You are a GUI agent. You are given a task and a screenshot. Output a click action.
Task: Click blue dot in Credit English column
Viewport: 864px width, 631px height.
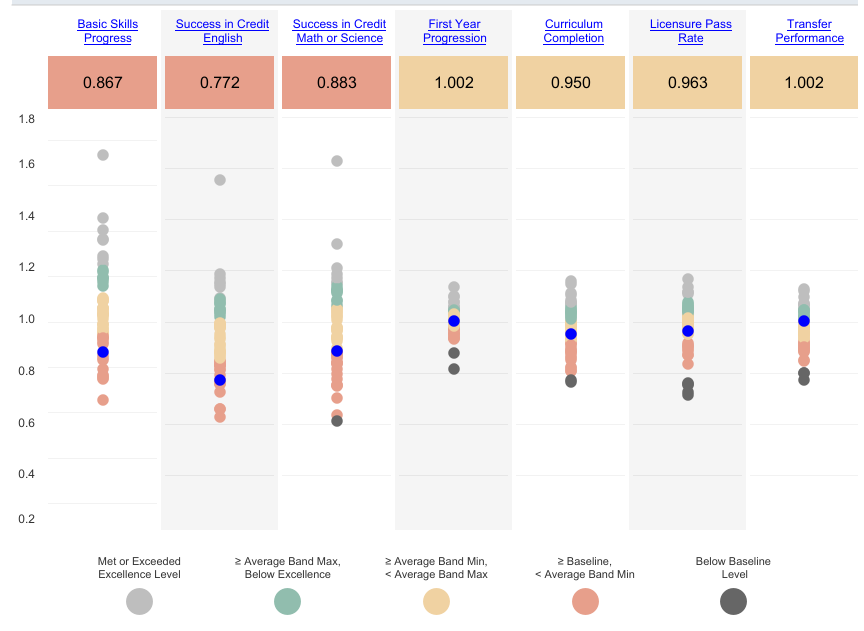(220, 380)
